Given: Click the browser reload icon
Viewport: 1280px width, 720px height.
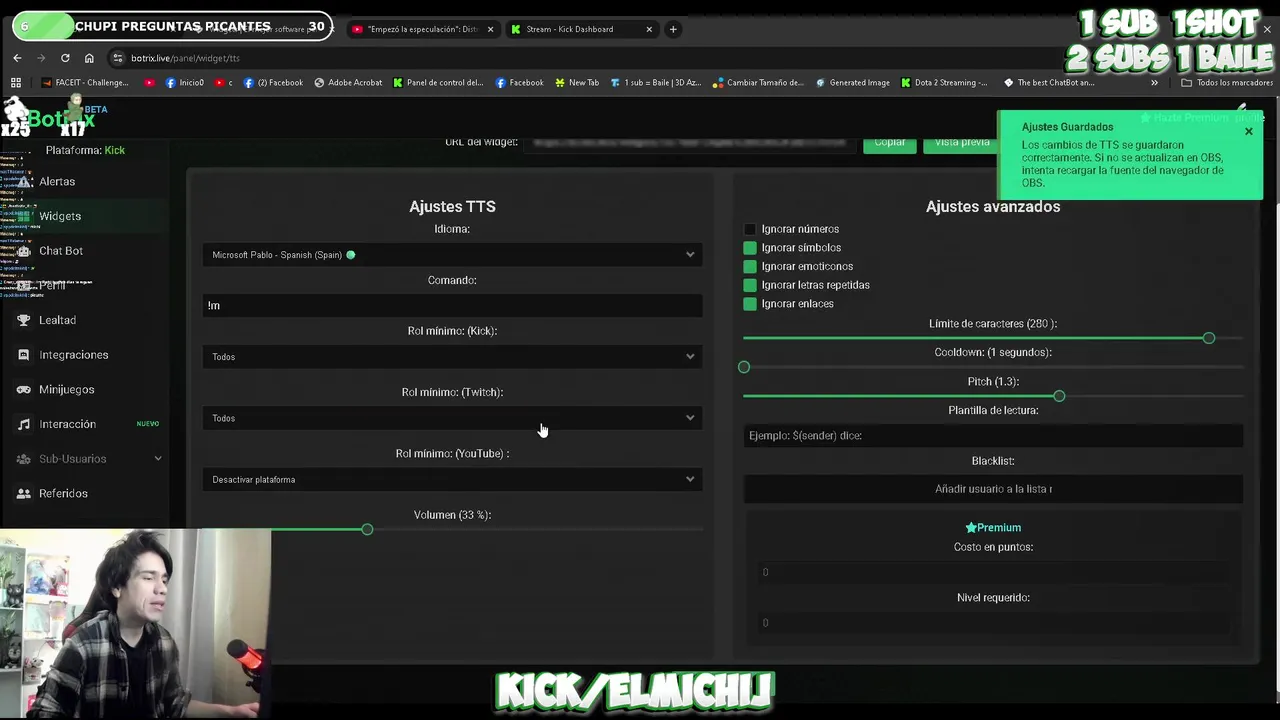Looking at the screenshot, I should tap(65, 58).
